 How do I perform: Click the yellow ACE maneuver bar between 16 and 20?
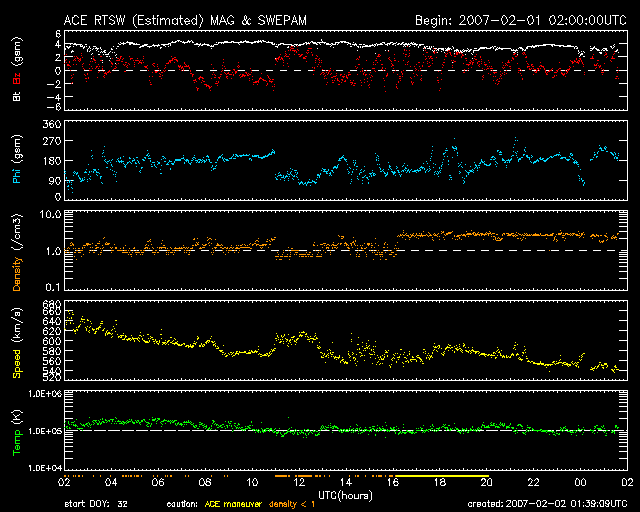click(x=442, y=476)
